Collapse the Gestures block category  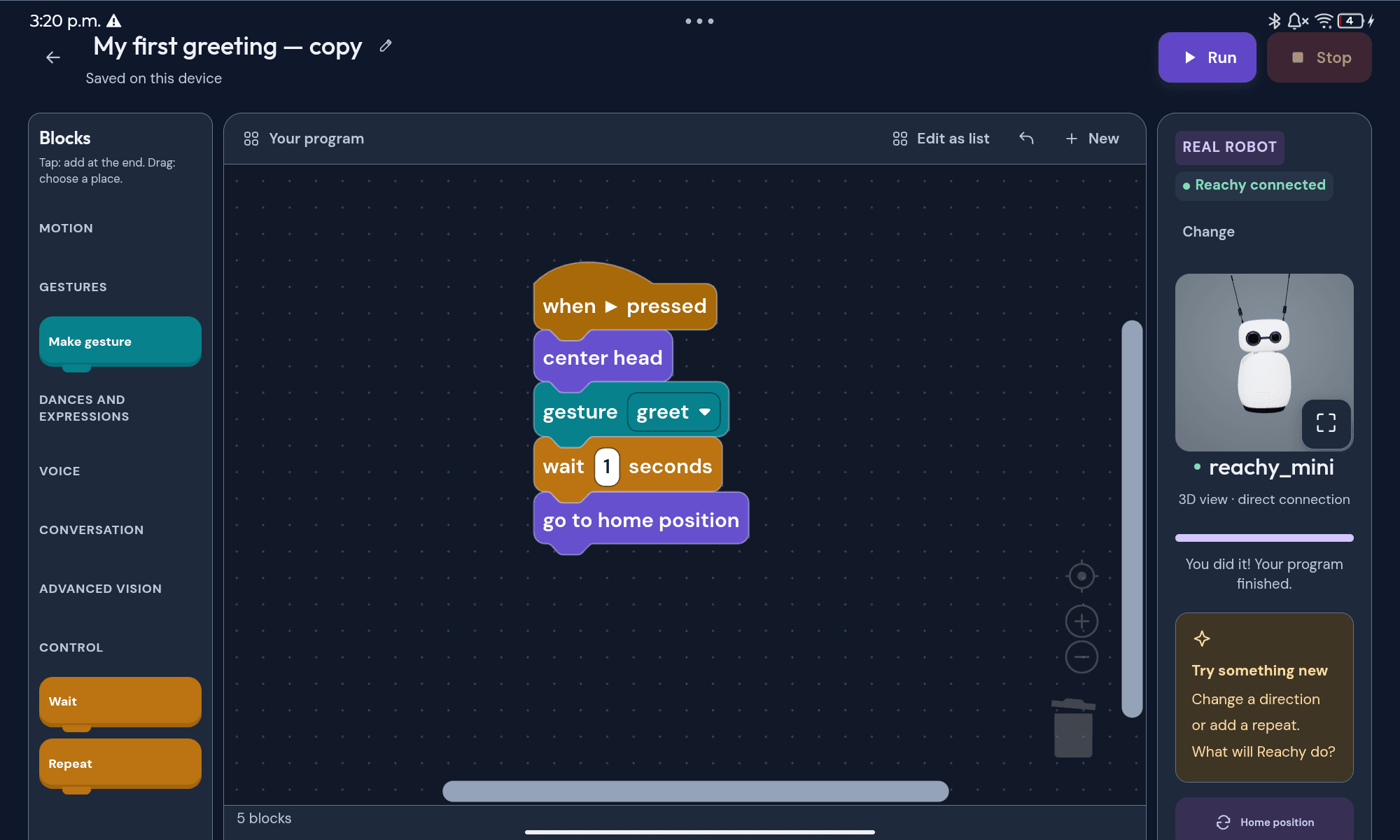73,287
